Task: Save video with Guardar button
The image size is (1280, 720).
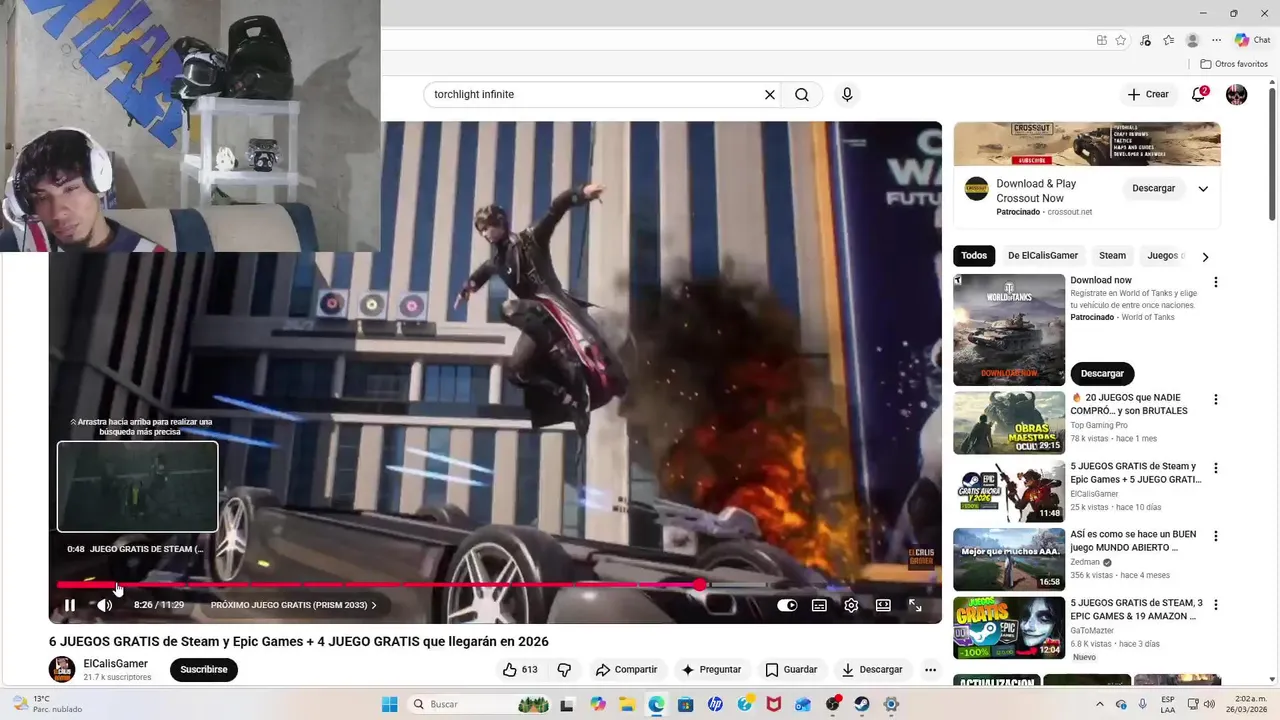Action: 791,670
